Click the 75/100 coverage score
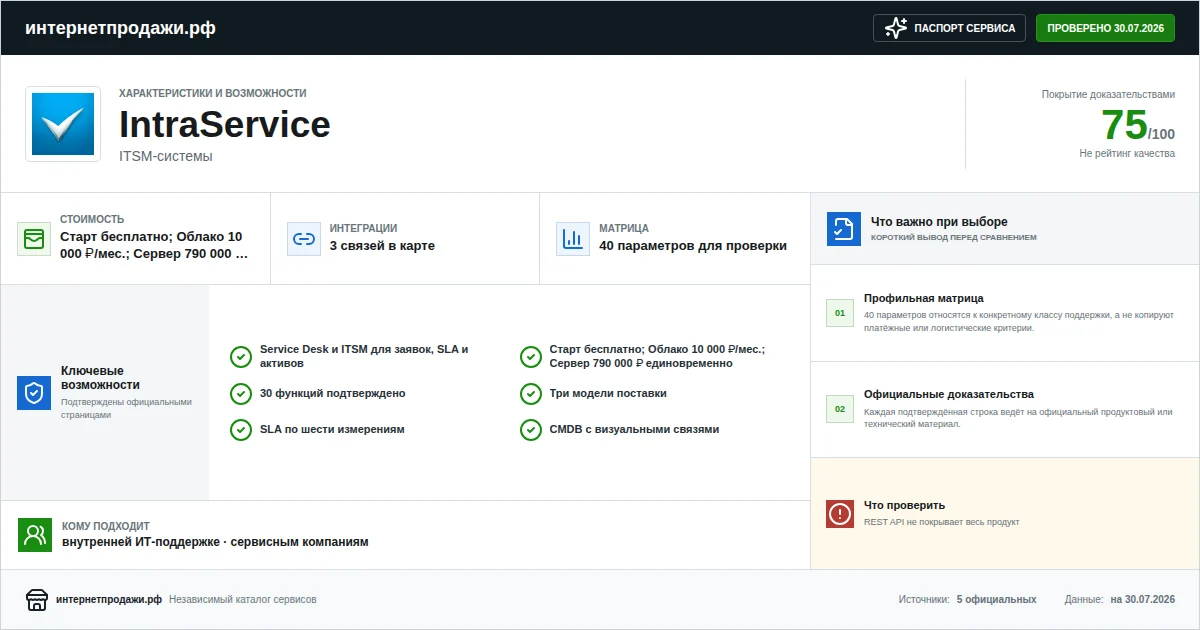Screen dimensions: 1200x630 (1138, 125)
